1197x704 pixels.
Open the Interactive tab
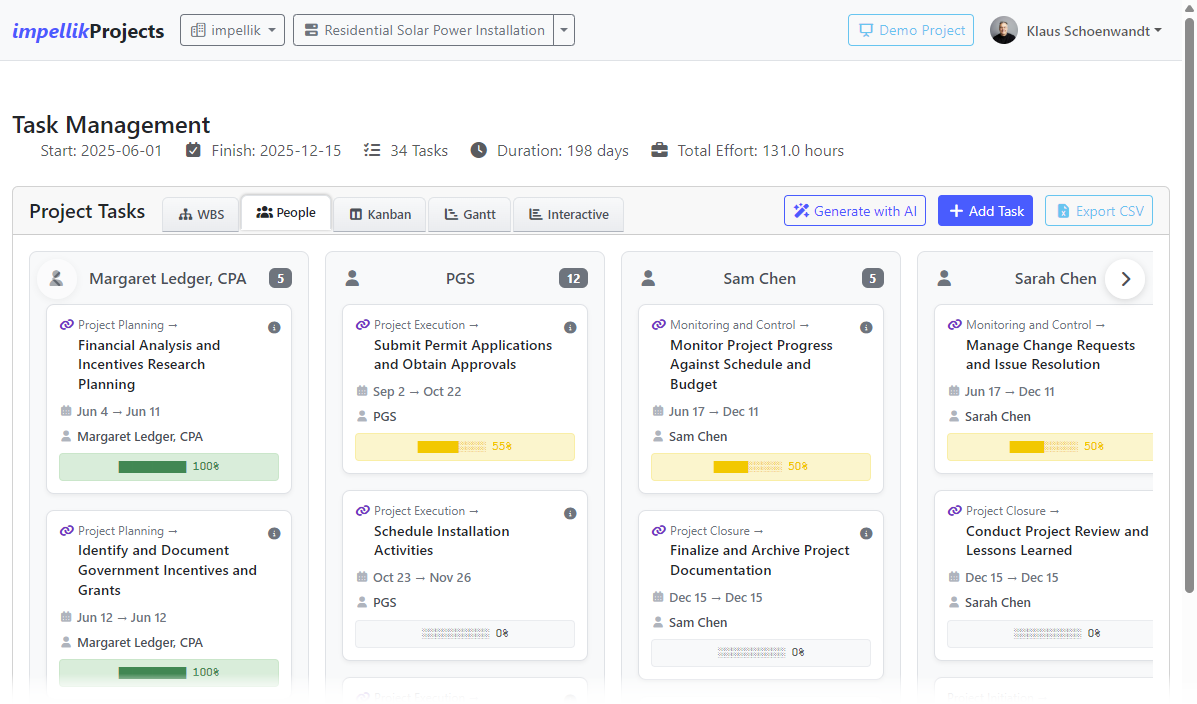coord(569,215)
